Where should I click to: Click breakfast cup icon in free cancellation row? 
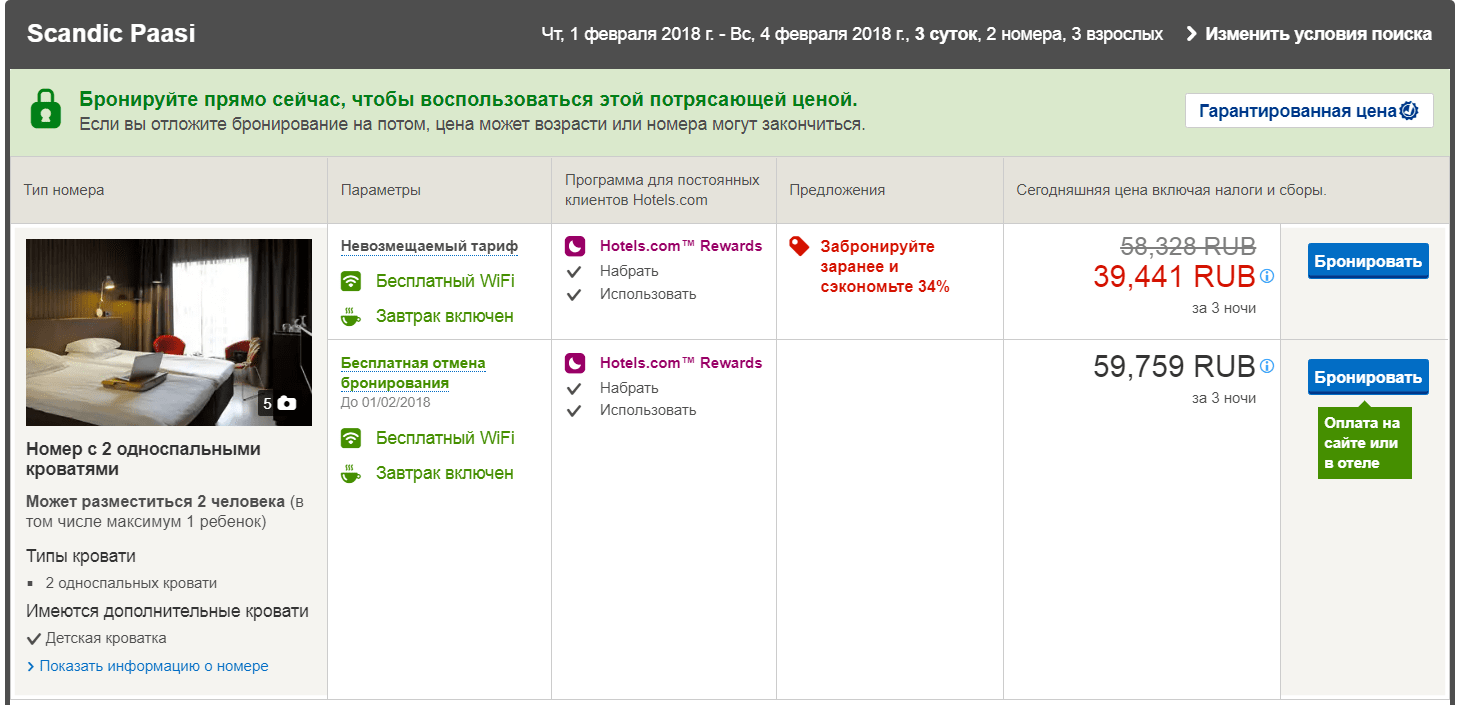[350, 473]
